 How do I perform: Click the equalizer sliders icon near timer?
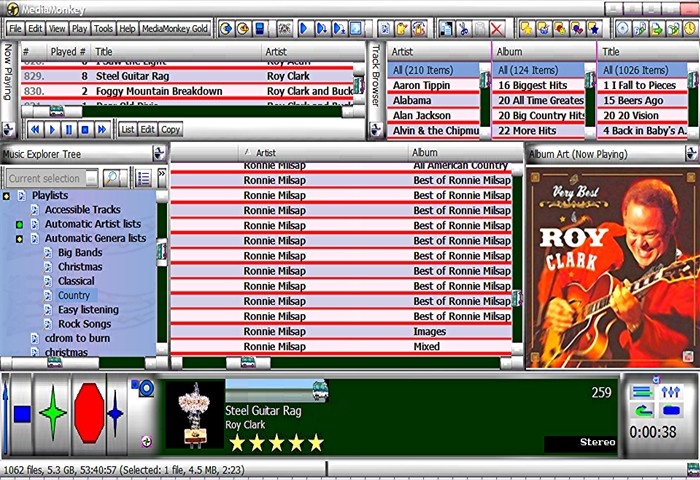670,391
